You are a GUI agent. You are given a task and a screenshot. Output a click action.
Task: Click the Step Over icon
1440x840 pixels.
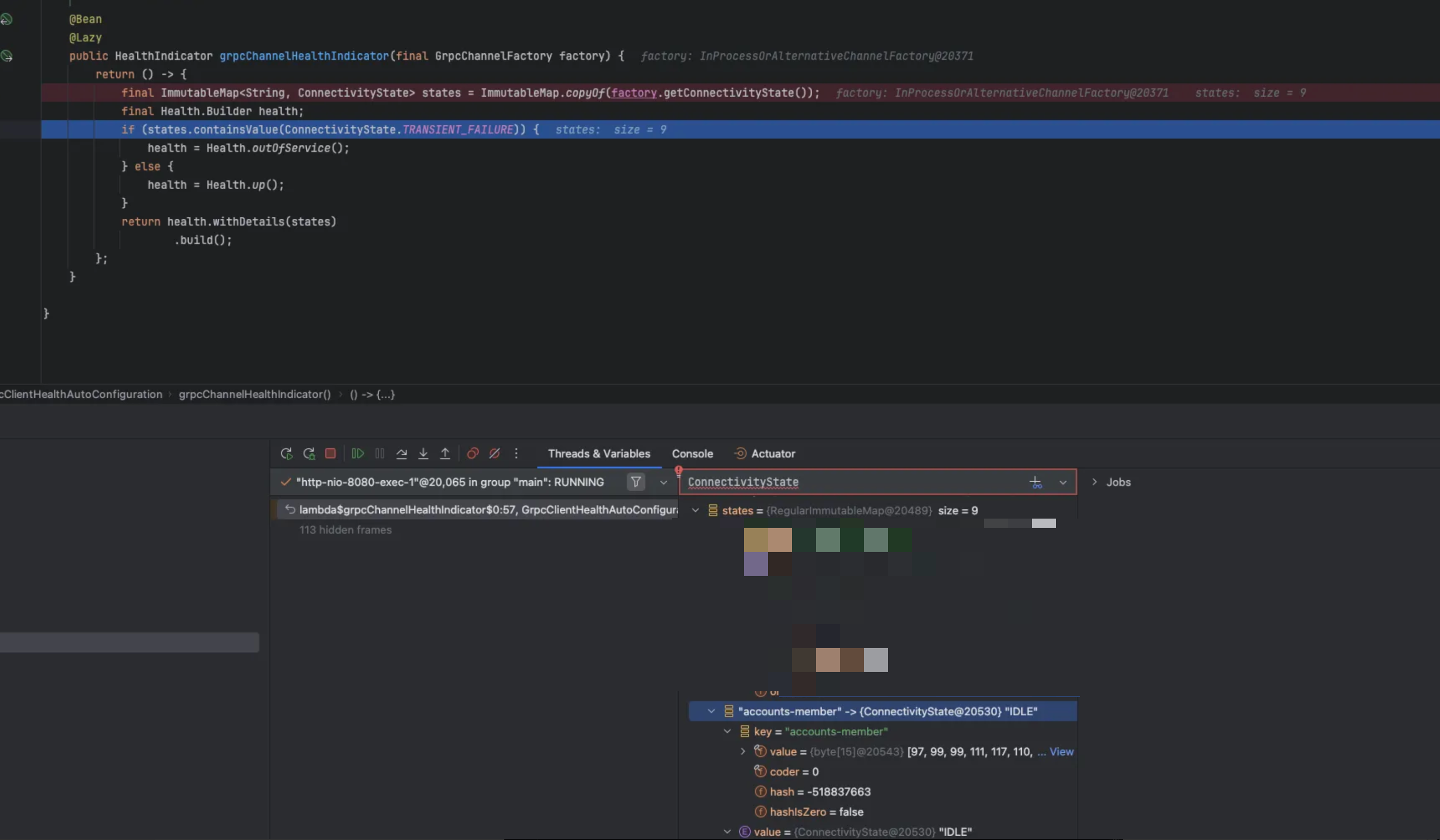coord(402,453)
